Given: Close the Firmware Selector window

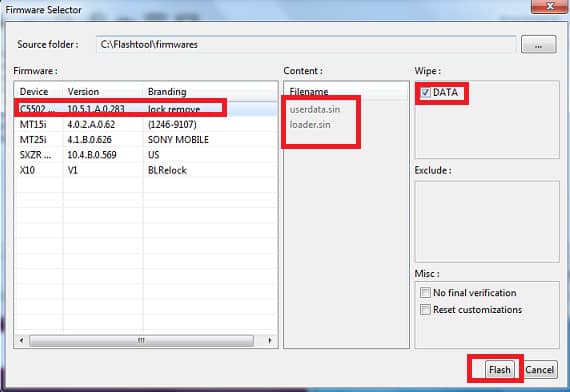Looking at the screenshot, I should tap(550, 6).
